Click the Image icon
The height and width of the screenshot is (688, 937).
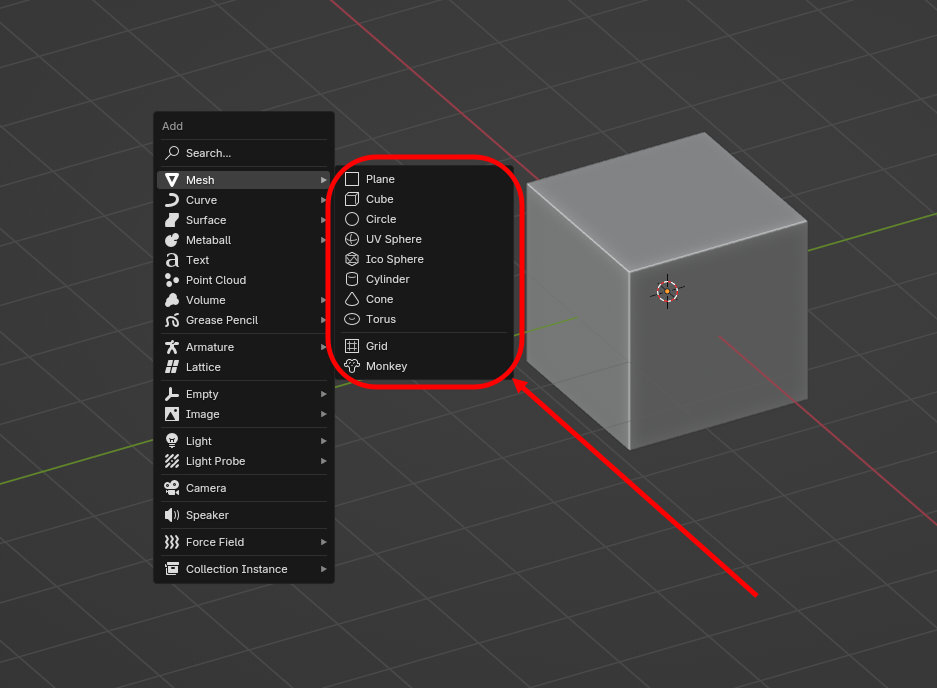[x=172, y=414]
